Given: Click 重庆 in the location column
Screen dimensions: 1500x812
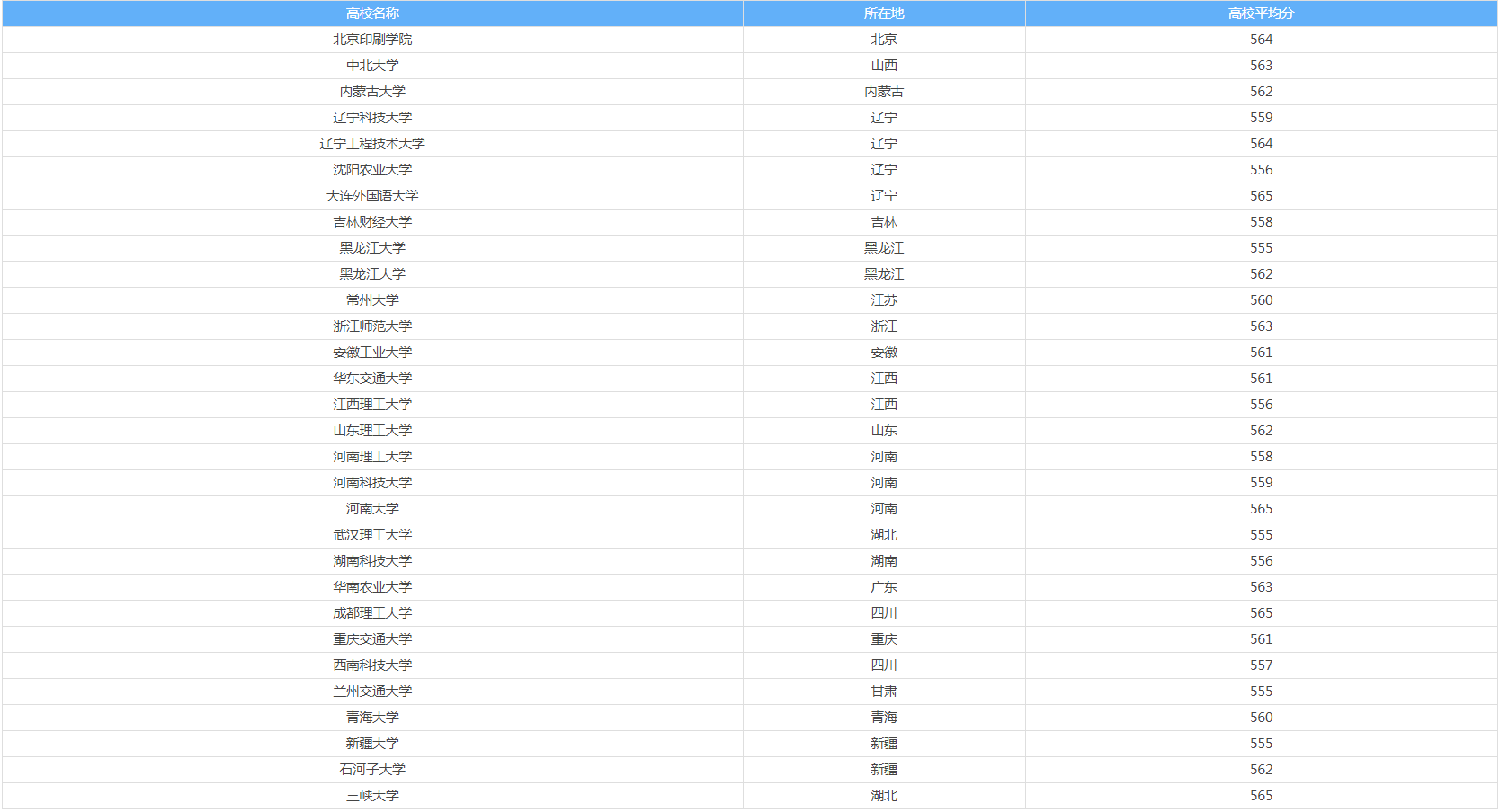Looking at the screenshot, I should (x=884, y=639).
